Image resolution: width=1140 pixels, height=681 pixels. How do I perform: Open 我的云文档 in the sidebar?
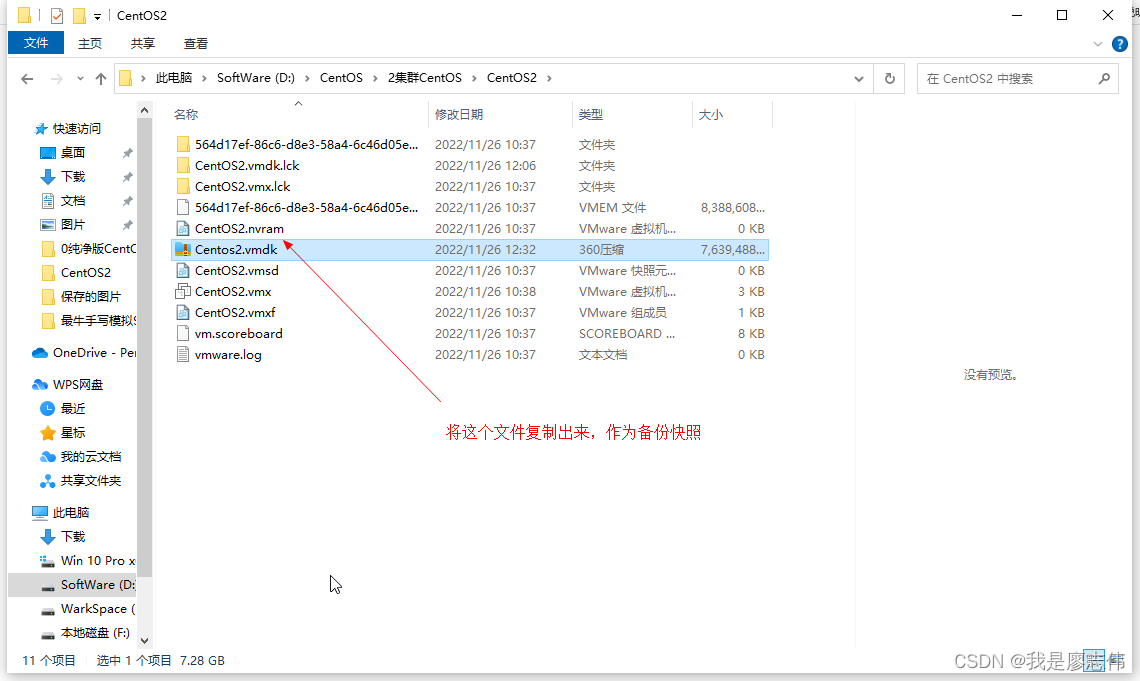point(91,456)
